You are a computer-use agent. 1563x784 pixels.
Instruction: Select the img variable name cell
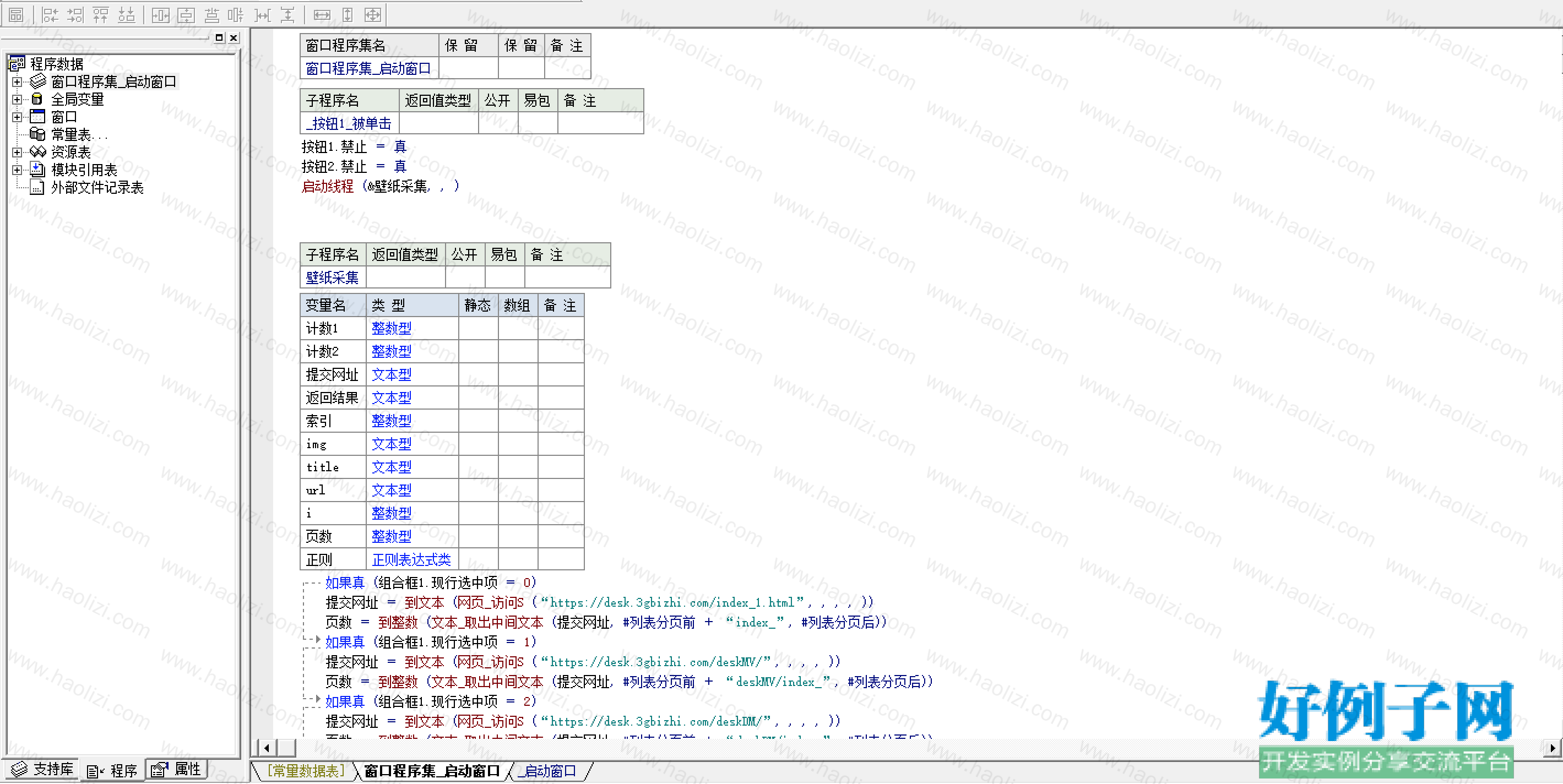point(333,444)
